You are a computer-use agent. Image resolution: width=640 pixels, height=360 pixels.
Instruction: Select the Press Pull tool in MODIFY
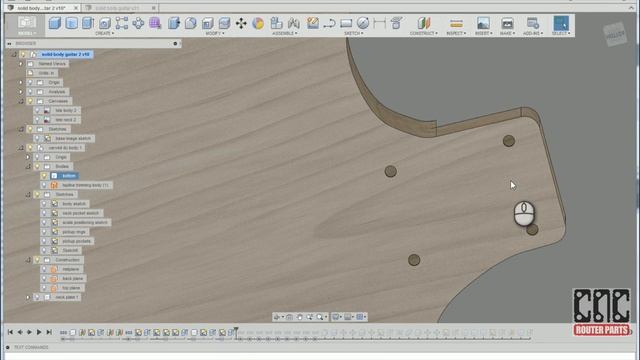coord(174,23)
